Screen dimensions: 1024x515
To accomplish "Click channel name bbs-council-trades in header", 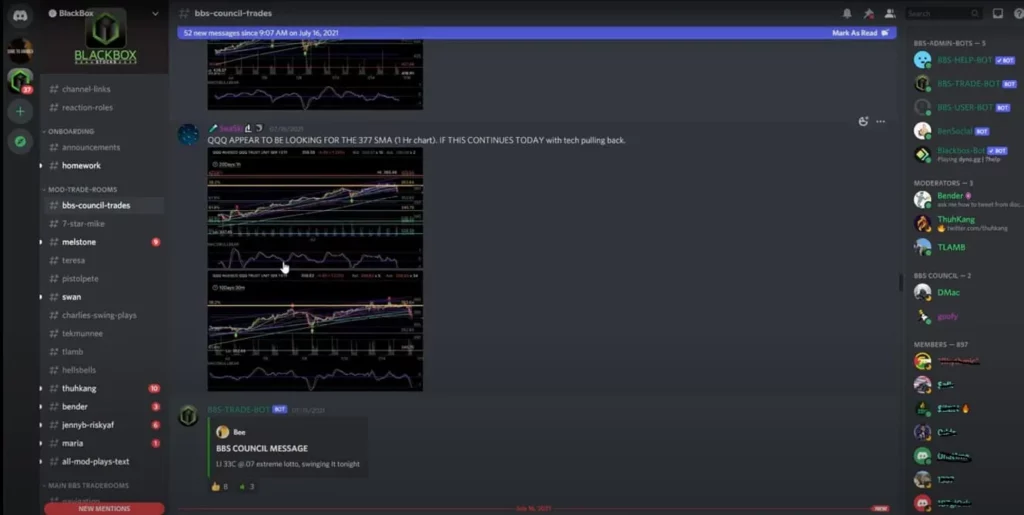I will (x=233, y=13).
